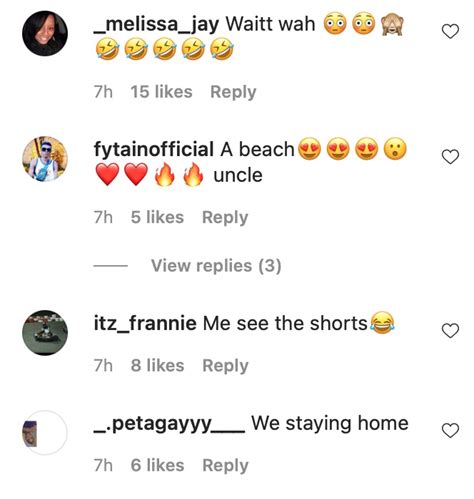The height and width of the screenshot is (499, 474).
Task: Open _melissa_jay profile picture
Action: coord(45,33)
